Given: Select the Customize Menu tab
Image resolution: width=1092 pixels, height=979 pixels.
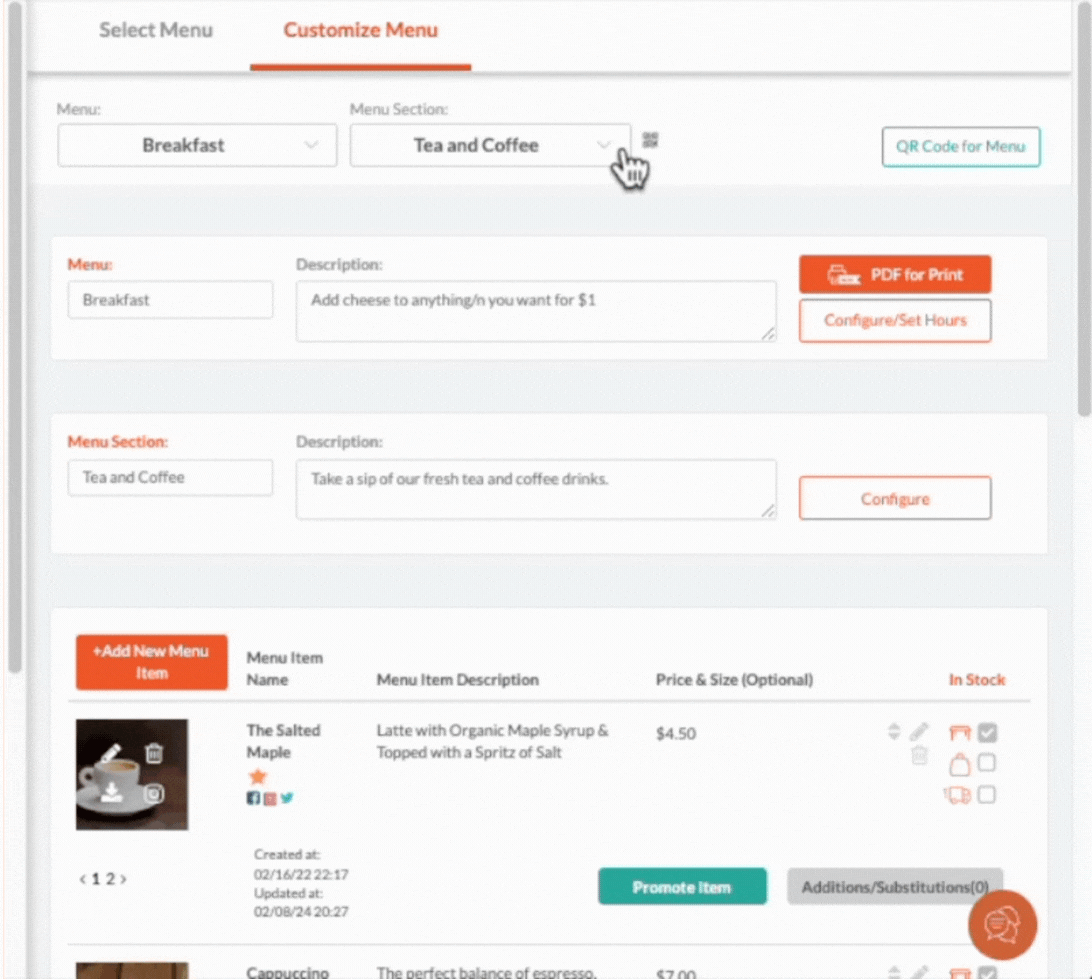Looking at the screenshot, I should 360,30.
